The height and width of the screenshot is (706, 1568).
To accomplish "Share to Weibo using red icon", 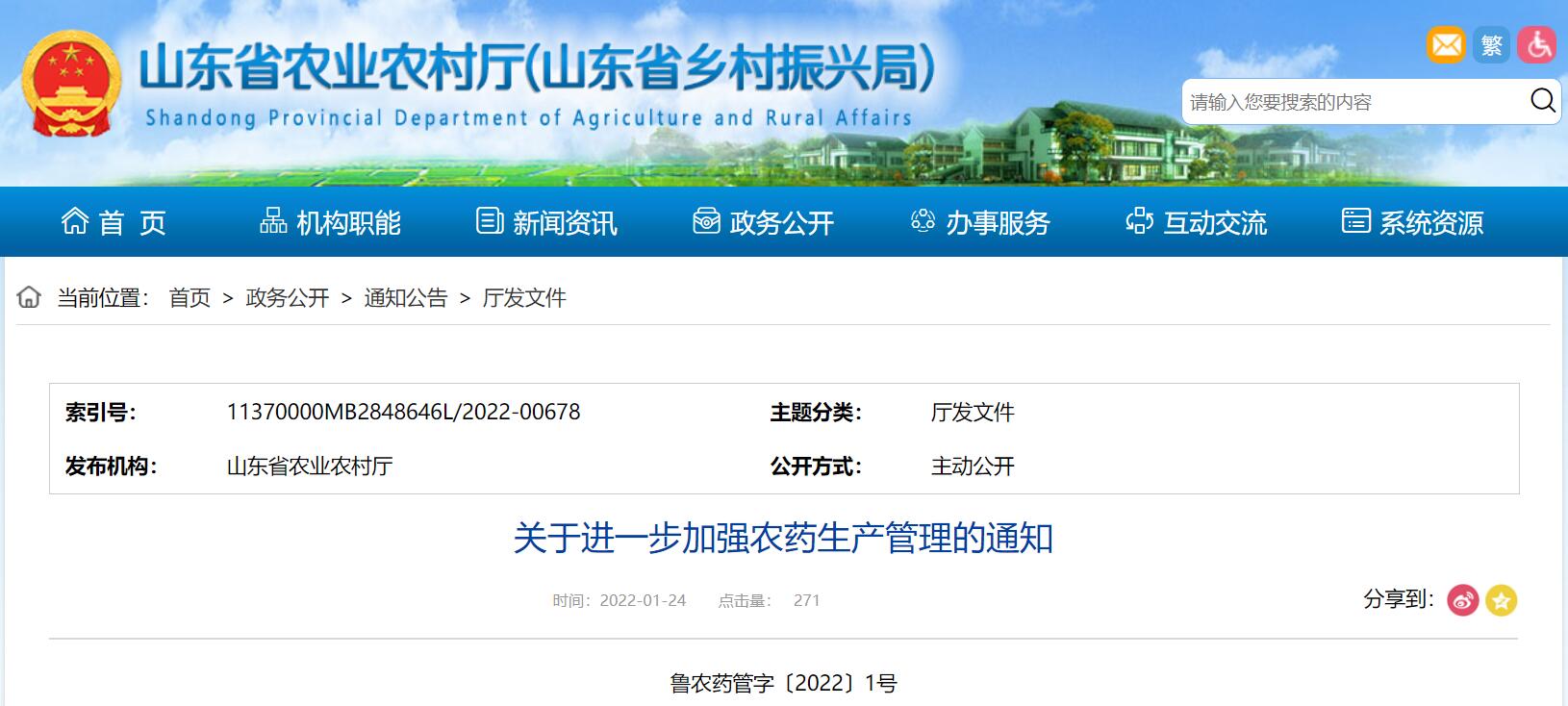I will (1462, 600).
